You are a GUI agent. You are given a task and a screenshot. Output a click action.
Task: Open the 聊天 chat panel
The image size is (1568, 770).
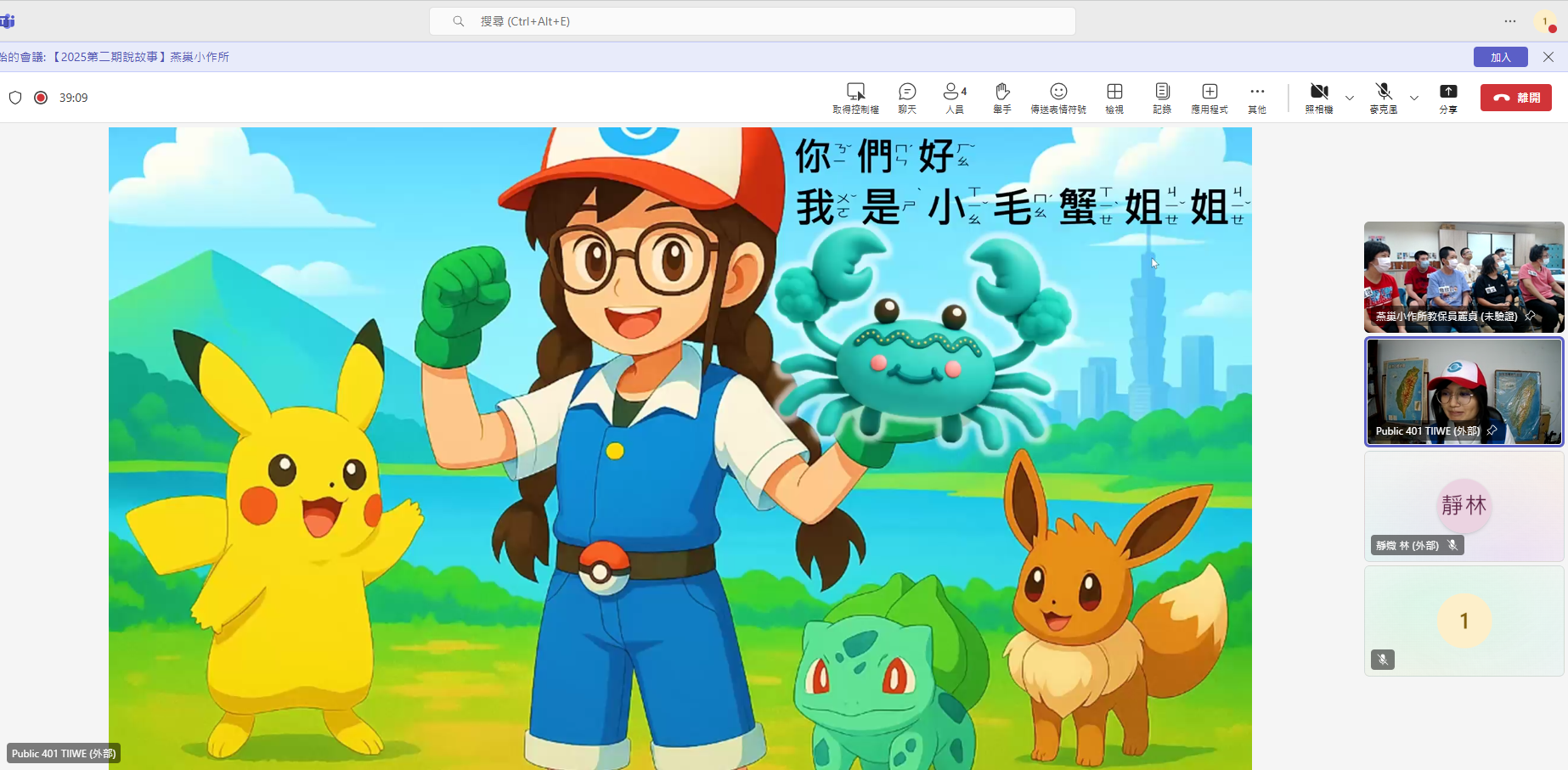pos(907,93)
